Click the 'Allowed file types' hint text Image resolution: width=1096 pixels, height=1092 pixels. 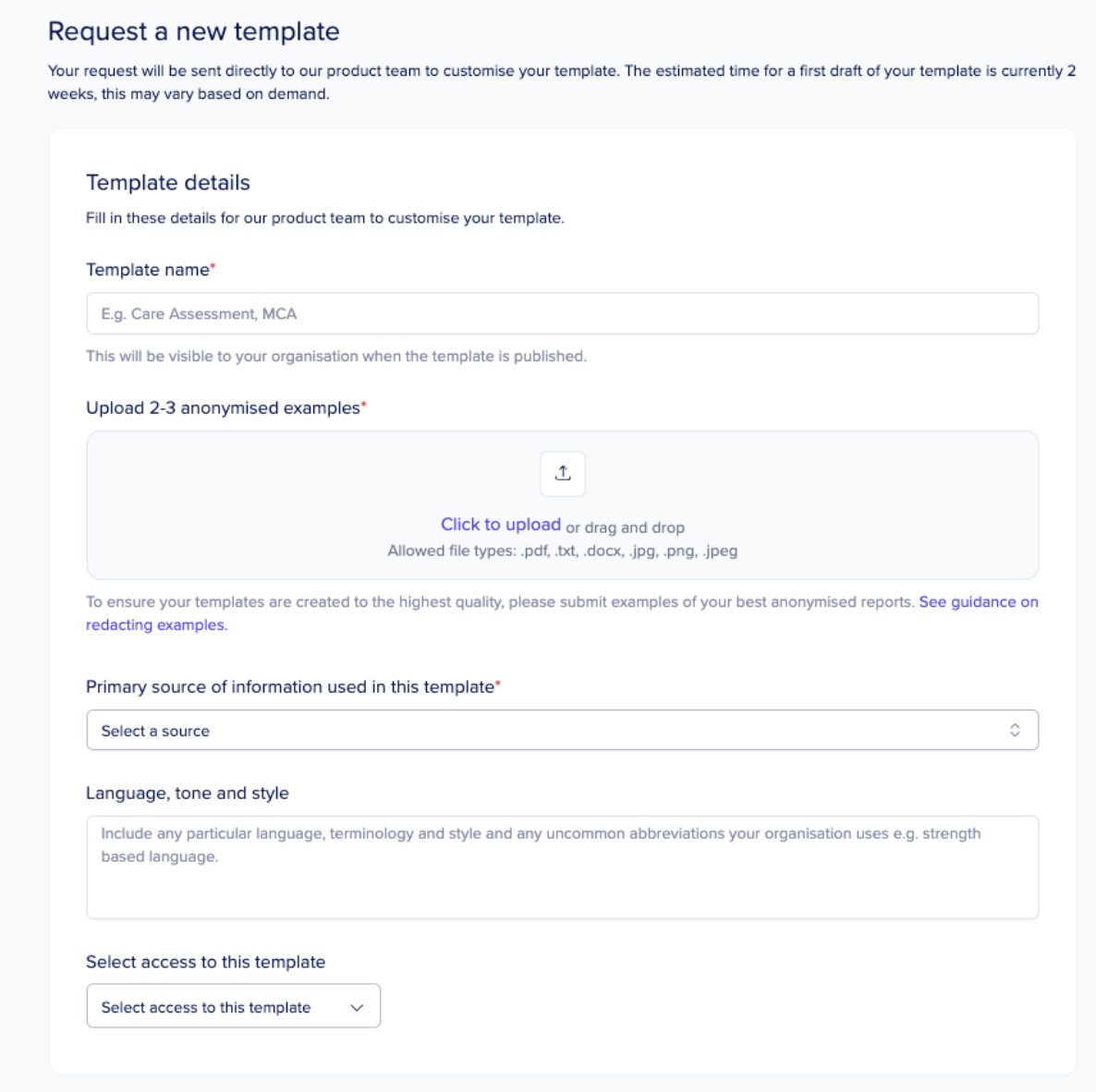tap(562, 552)
